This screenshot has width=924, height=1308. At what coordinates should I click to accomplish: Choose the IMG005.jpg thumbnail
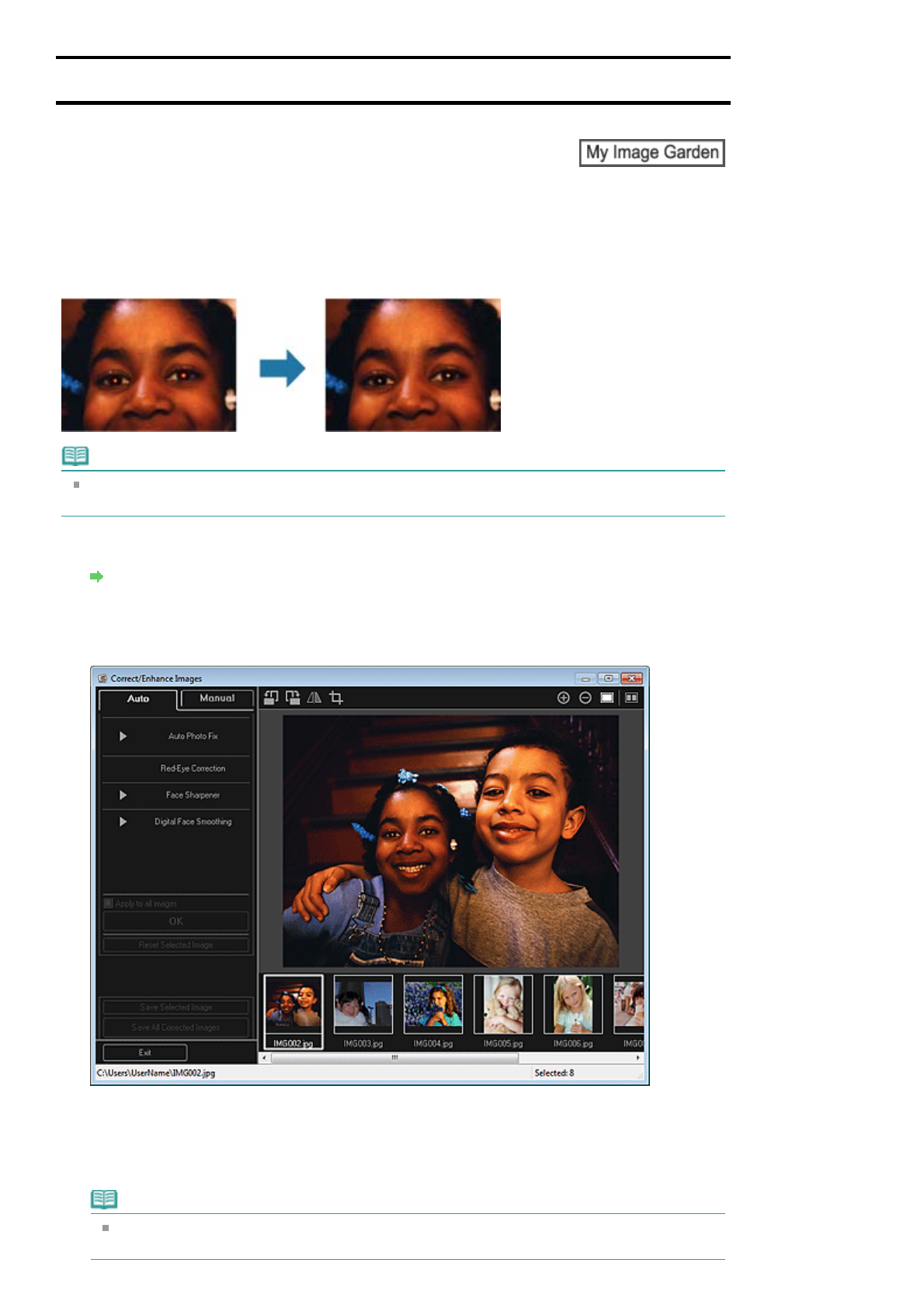503,1004
